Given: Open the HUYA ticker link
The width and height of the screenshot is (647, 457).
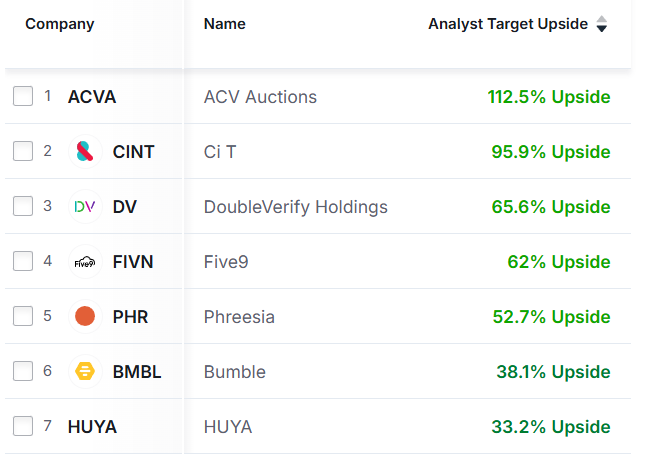Looking at the screenshot, I should click(x=92, y=427).
